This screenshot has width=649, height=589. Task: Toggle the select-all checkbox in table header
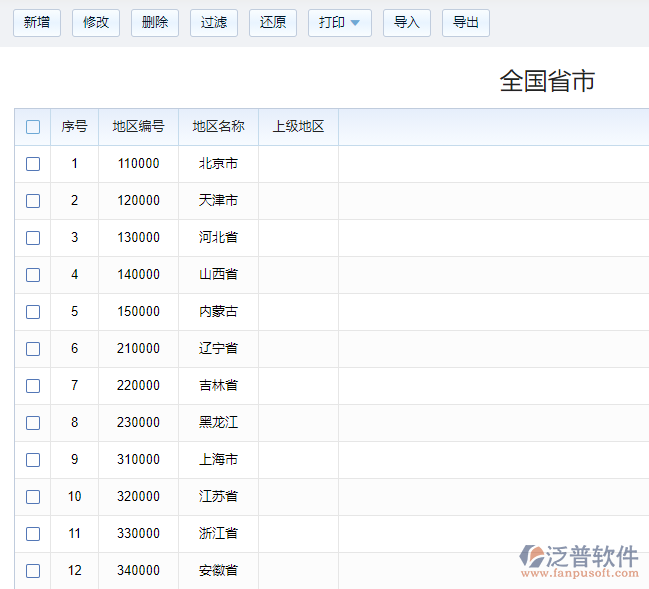click(x=33, y=127)
